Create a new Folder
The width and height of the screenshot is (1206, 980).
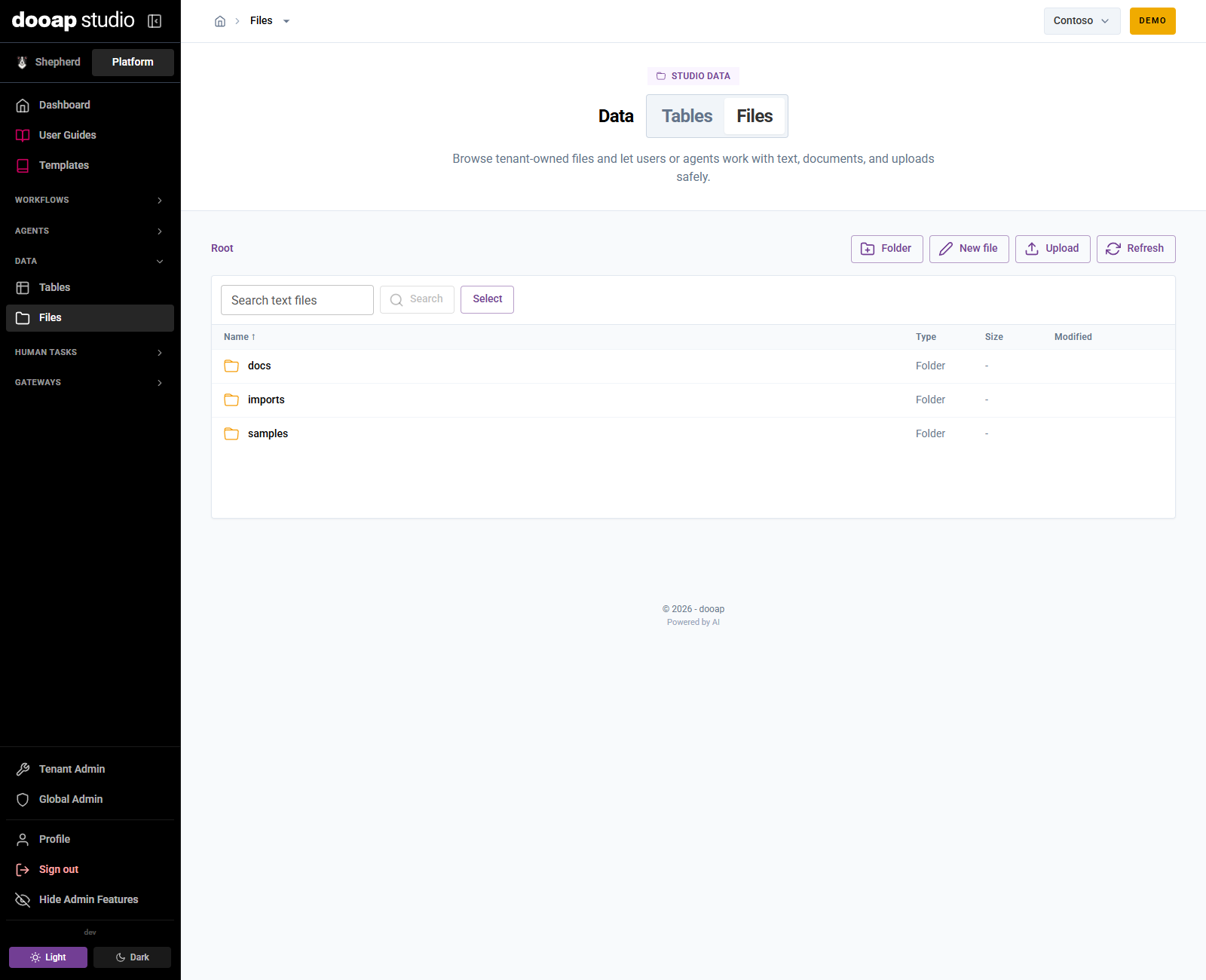[886, 249]
